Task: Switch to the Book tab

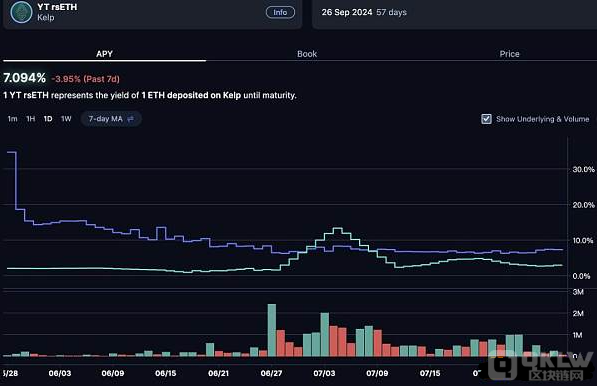Action: pyautogui.click(x=307, y=54)
